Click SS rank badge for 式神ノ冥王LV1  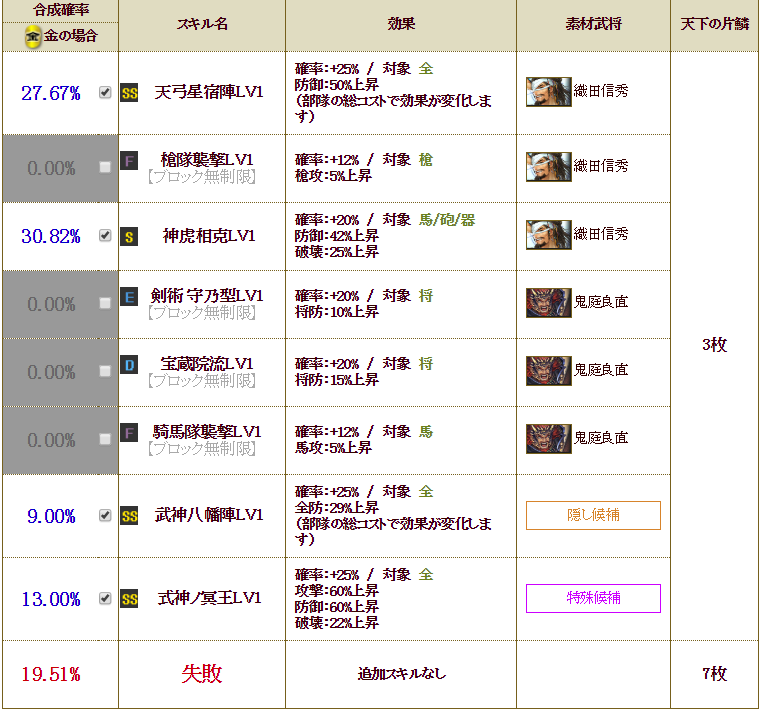tap(129, 599)
